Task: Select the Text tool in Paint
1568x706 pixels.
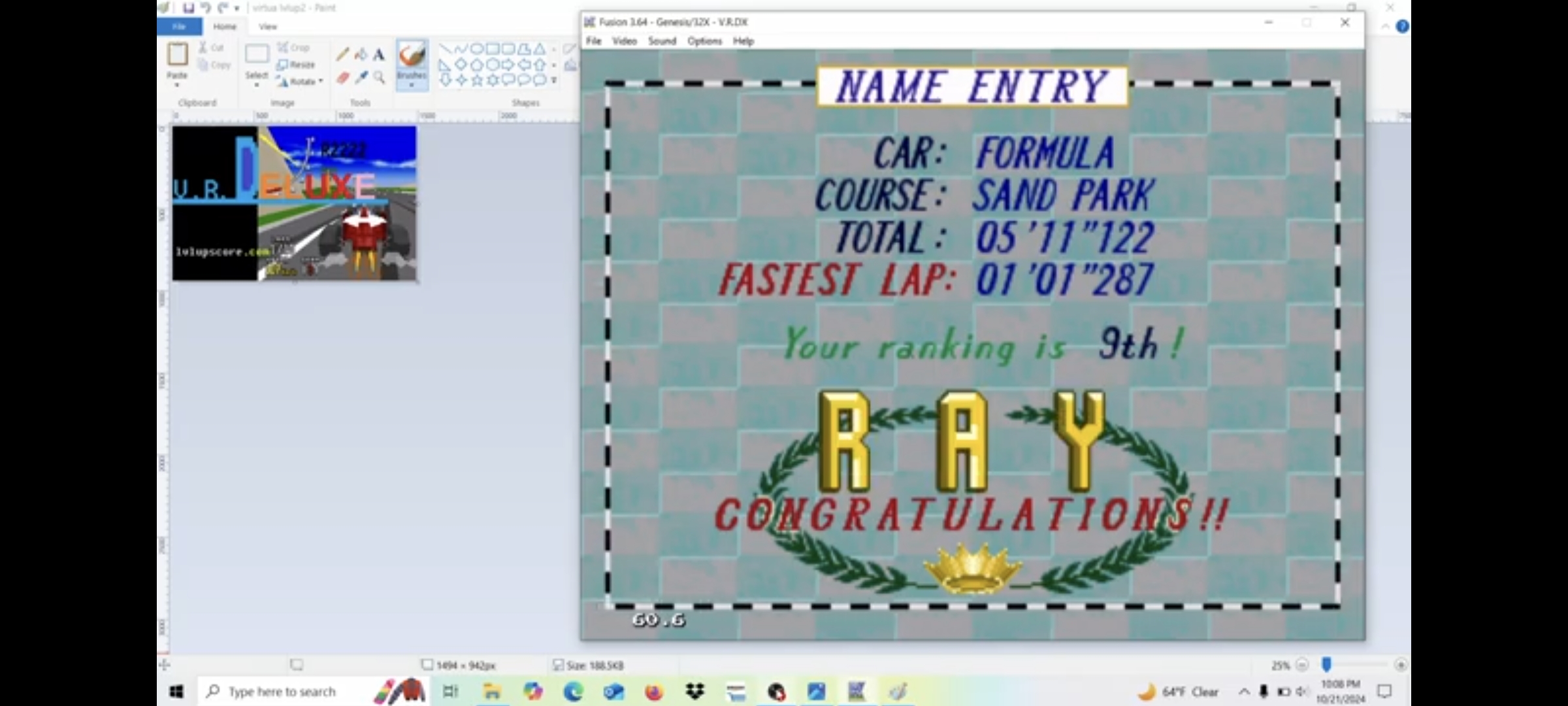Action: tap(379, 55)
